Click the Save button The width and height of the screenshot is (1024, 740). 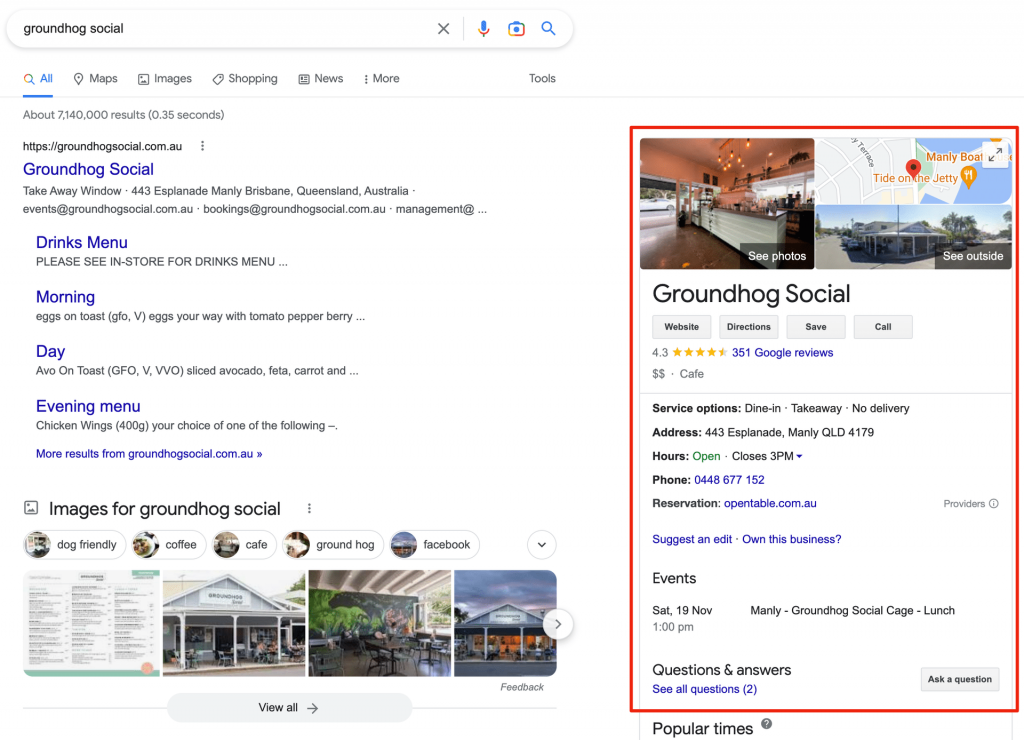[x=816, y=327]
